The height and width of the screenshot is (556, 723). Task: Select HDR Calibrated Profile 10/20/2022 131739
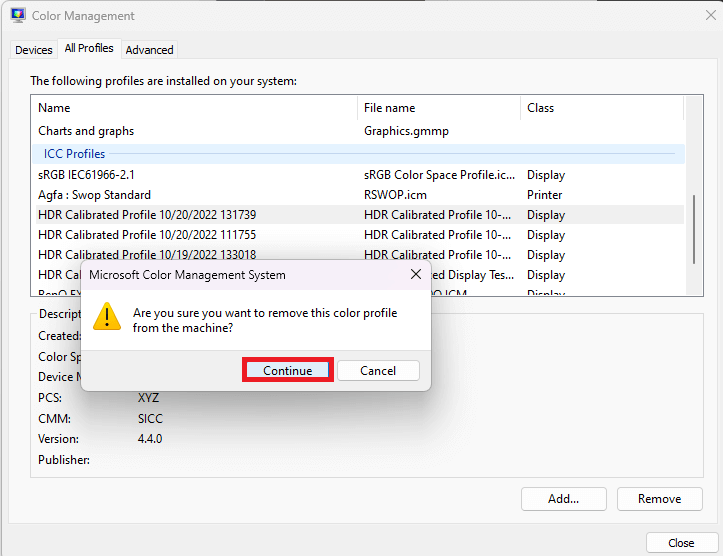point(358,215)
